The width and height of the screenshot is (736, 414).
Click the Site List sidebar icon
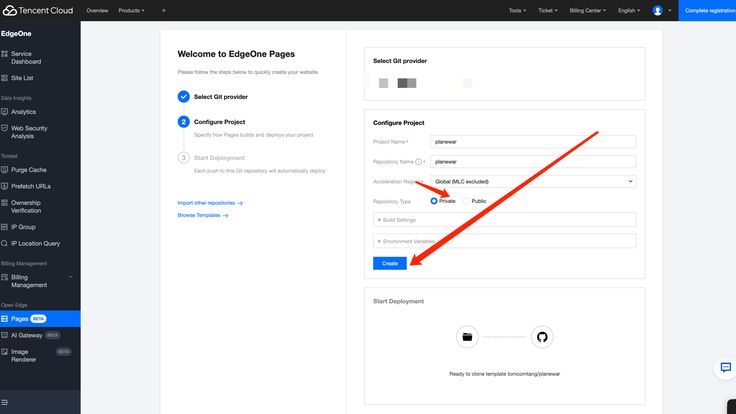[x=5, y=78]
